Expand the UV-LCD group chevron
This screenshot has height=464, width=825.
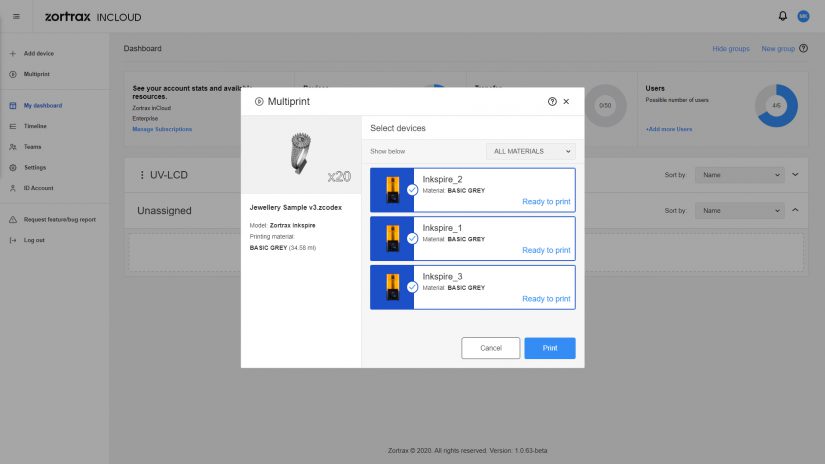click(795, 175)
